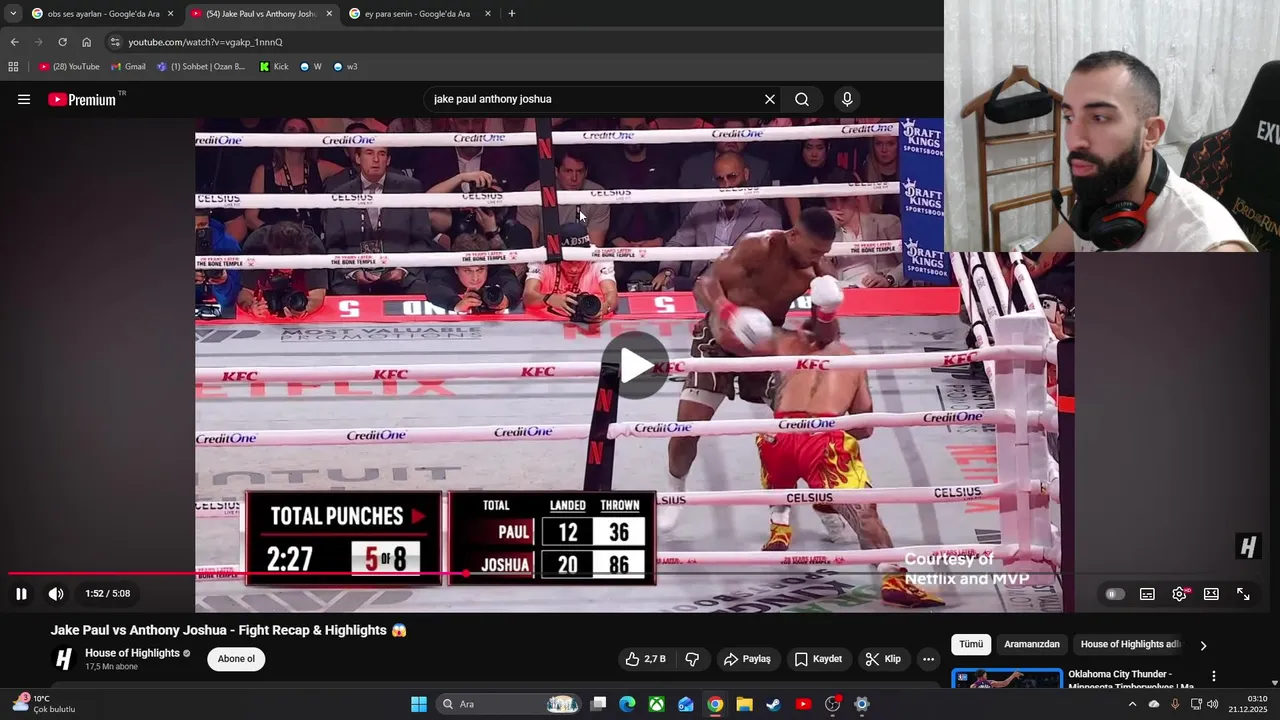Show hidden system tray icons chevron

click(x=1132, y=704)
